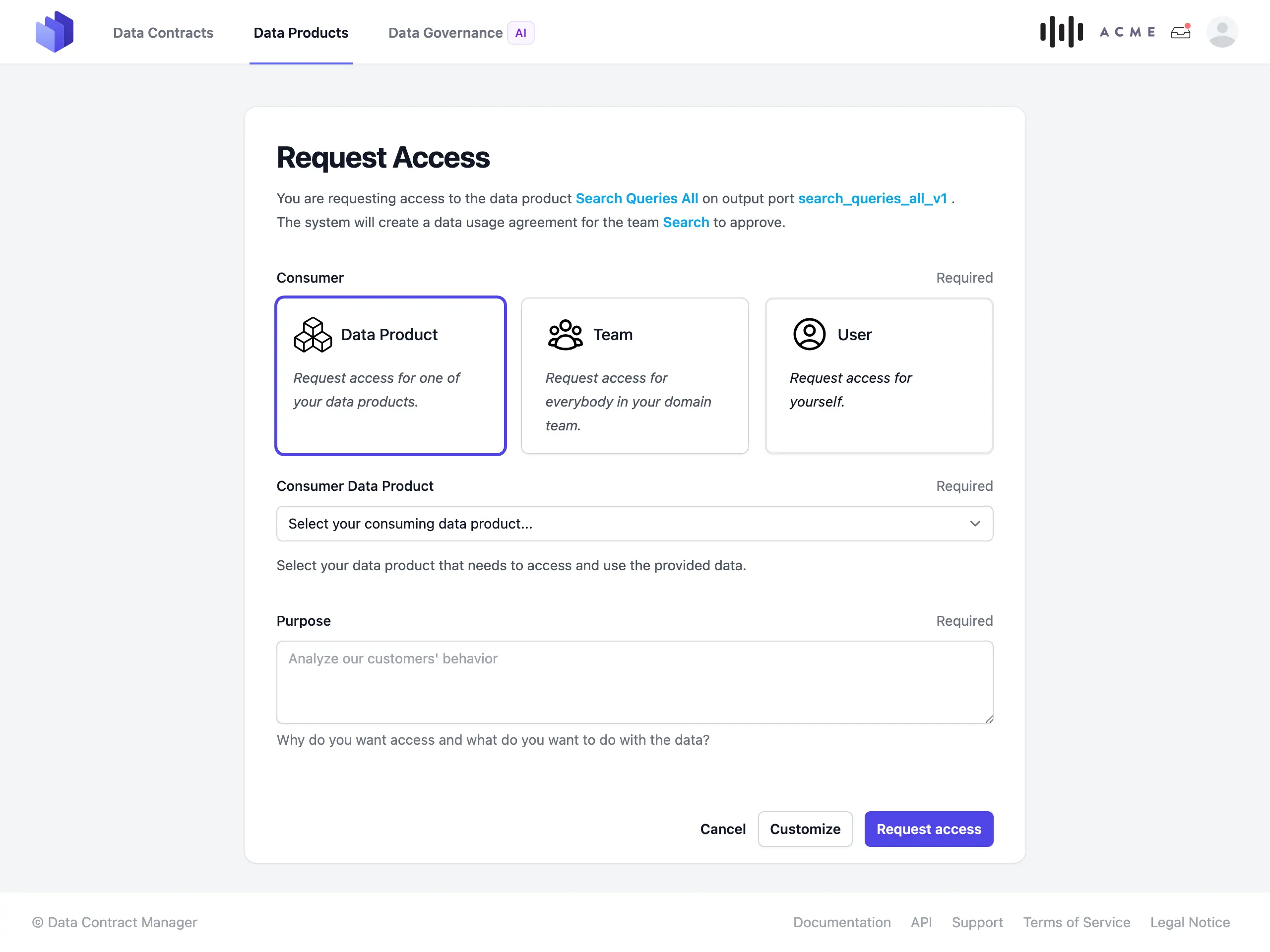This screenshot has width=1270, height=952.
Task: Click the AI badge next to Data Governance
Action: (x=520, y=33)
